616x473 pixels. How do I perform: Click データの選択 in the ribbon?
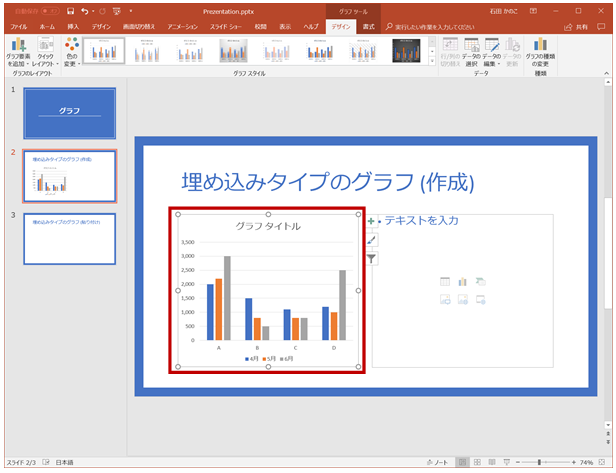(x=471, y=52)
